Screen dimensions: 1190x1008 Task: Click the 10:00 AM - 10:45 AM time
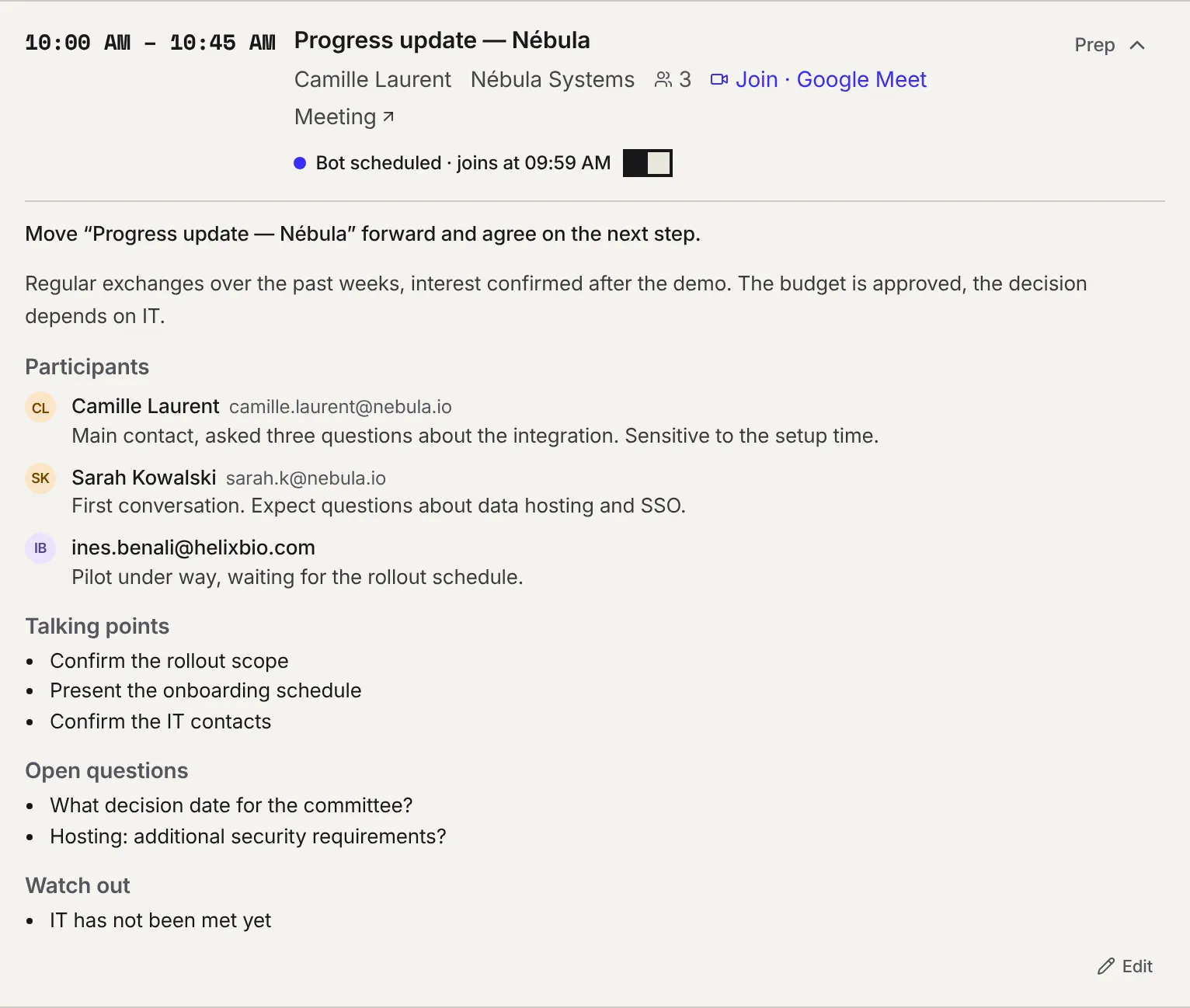(x=150, y=43)
